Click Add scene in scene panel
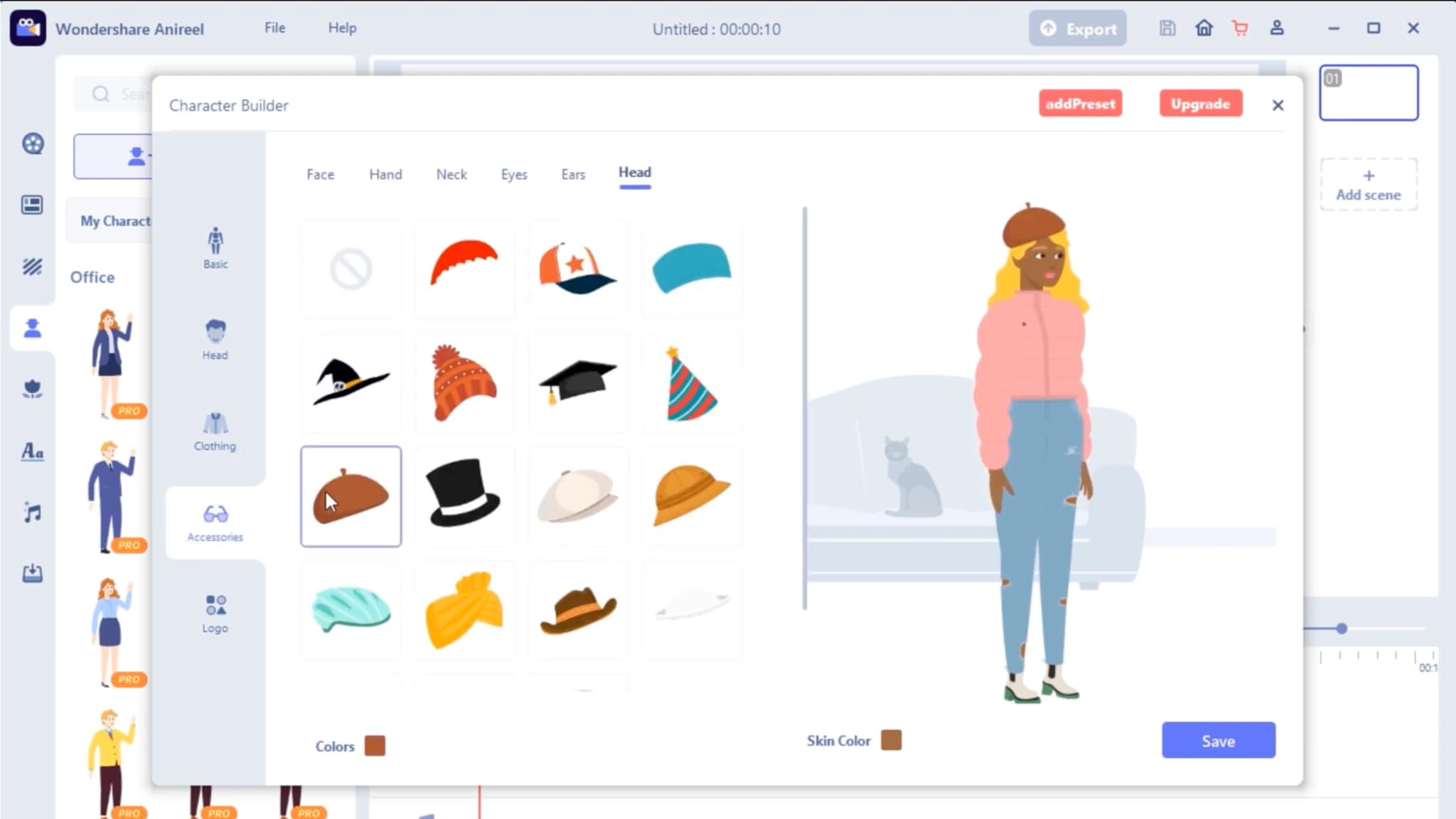Screen dimensions: 1456x819 click(1368, 185)
